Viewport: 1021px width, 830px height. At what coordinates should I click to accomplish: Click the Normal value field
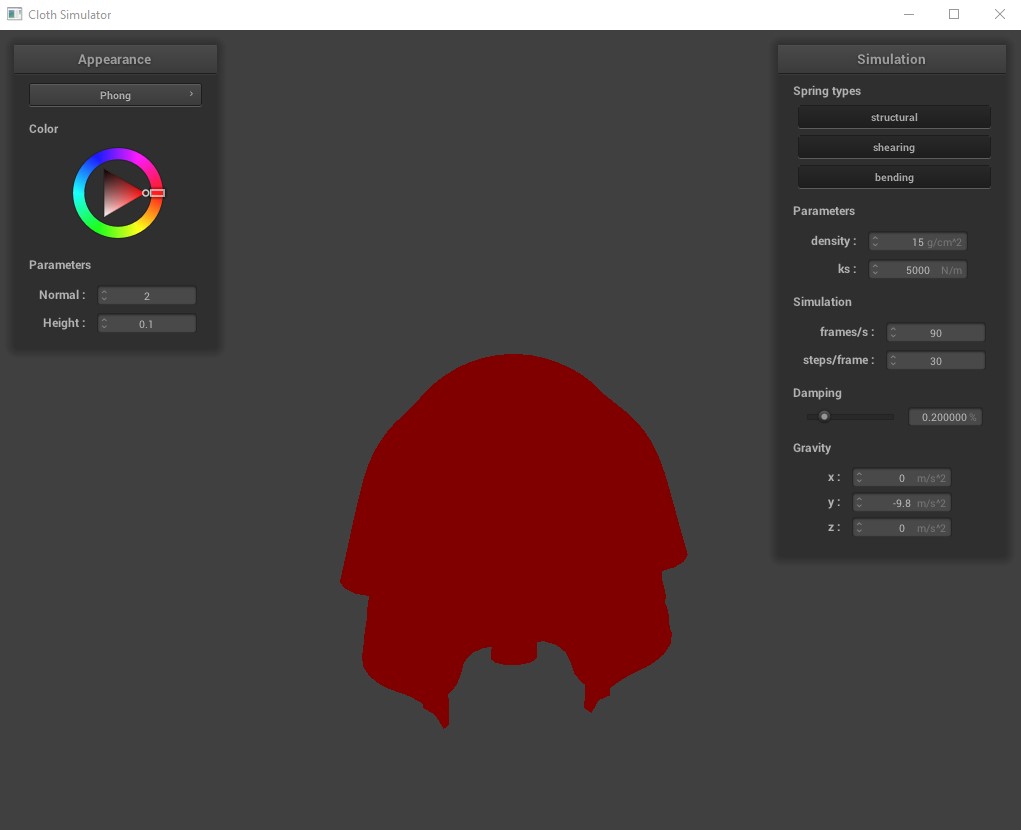[147, 296]
